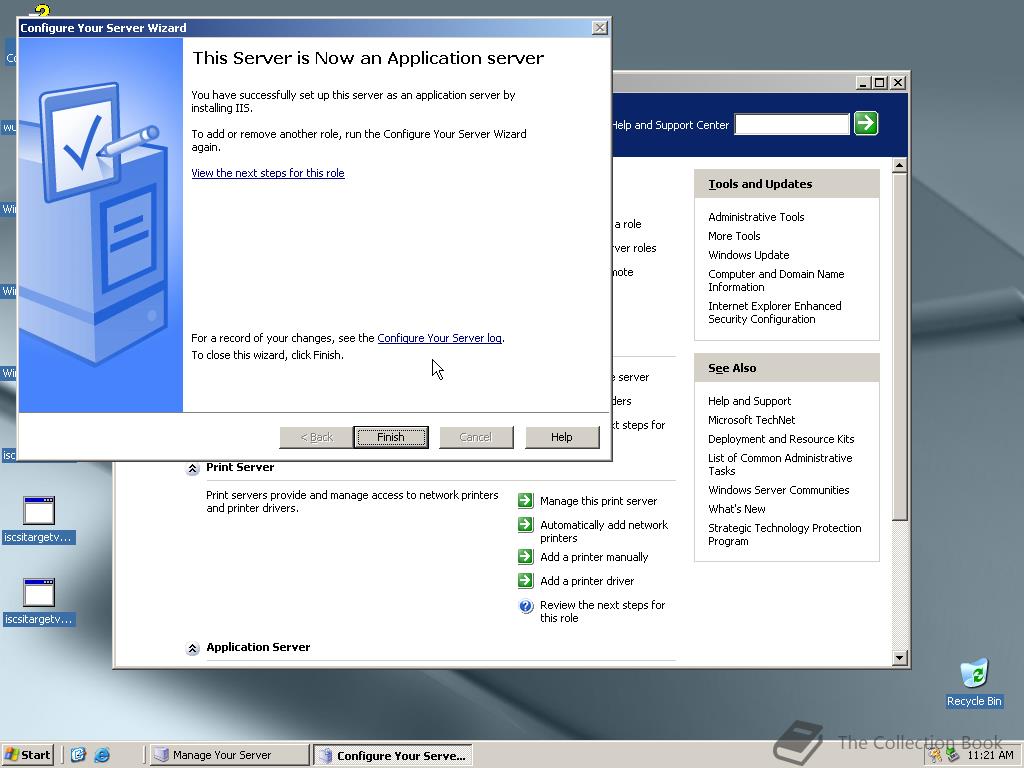This screenshot has height=768, width=1024.
Task: Close the Configure Your Server Wizard dialog
Action: pyautogui.click(x=600, y=27)
